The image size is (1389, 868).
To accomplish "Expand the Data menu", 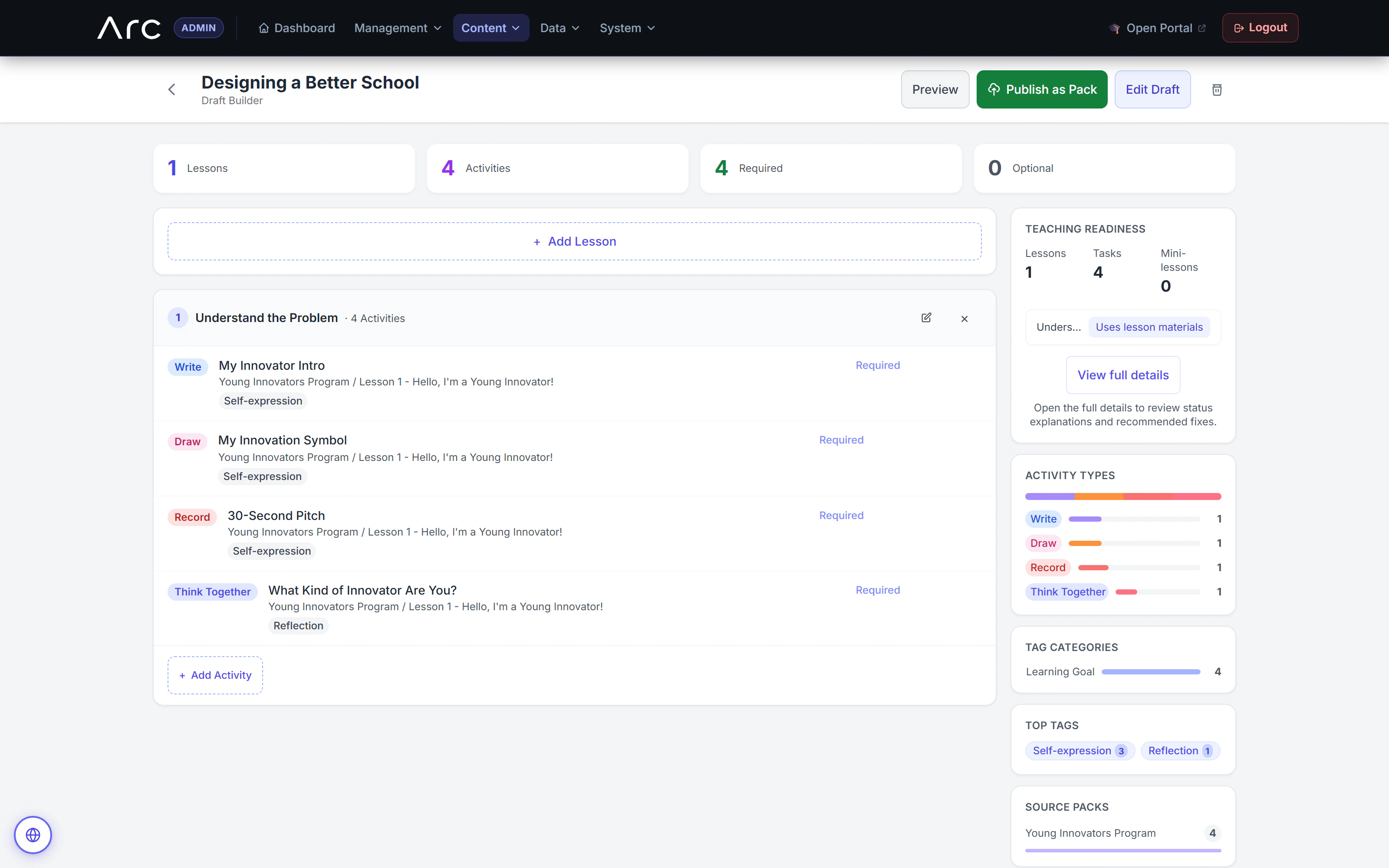I will (560, 27).
